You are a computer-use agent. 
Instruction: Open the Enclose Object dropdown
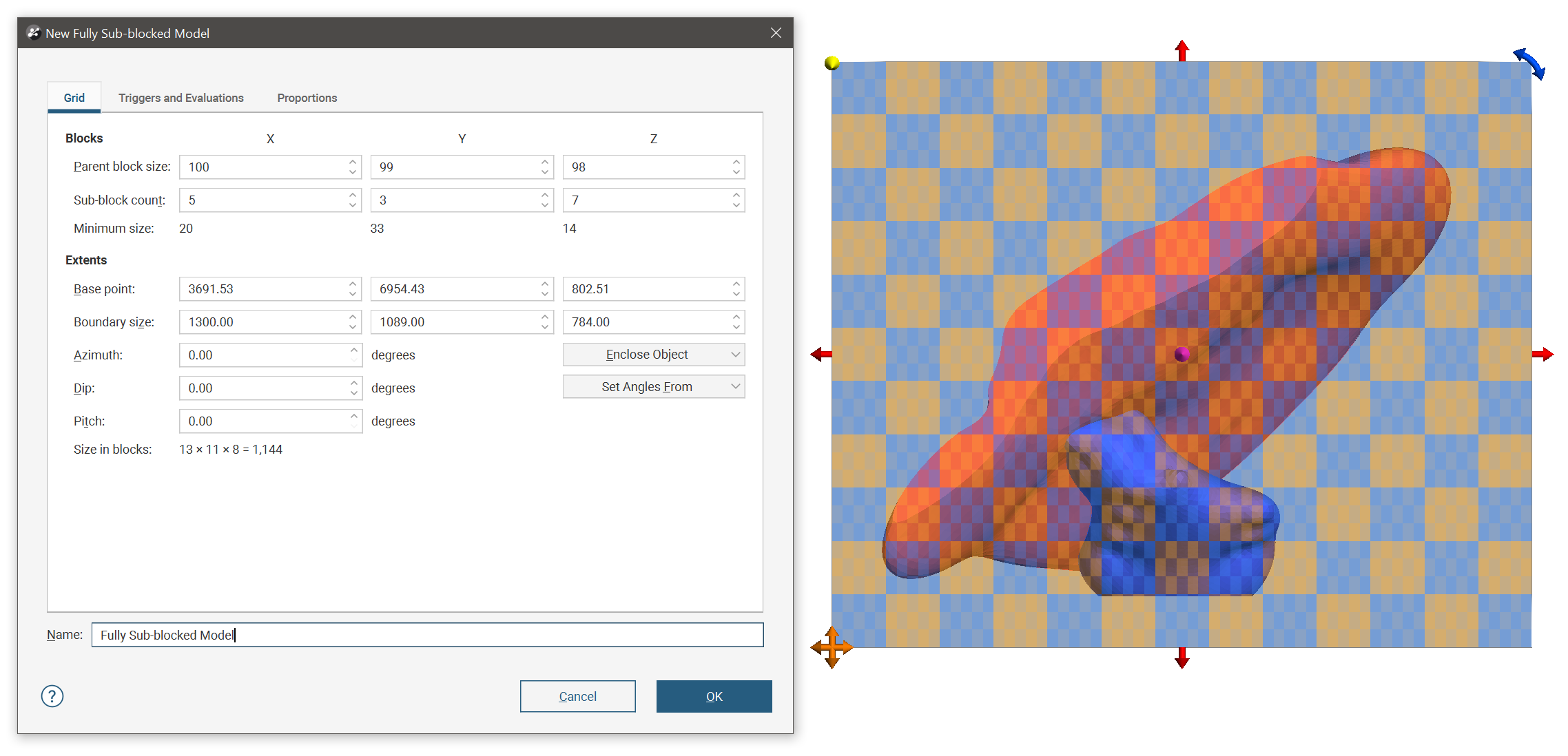click(x=653, y=355)
